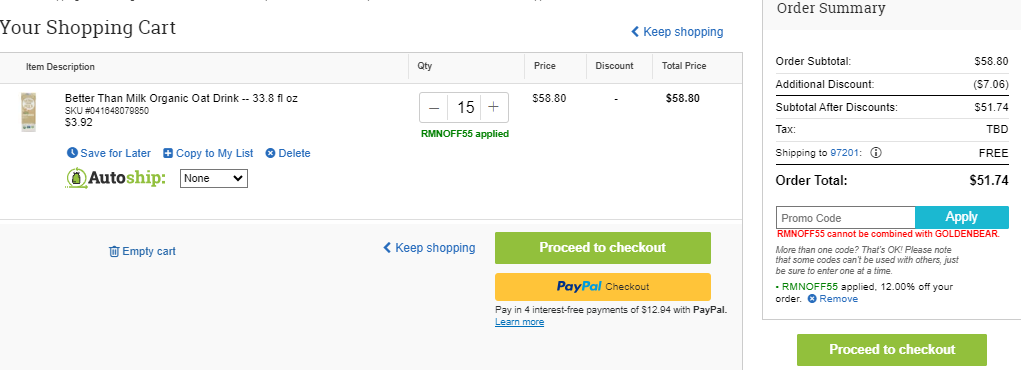This screenshot has height=370, width=1021.
Task: Click the Copy to My List plus icon
Action: click(x=168, y=153)
